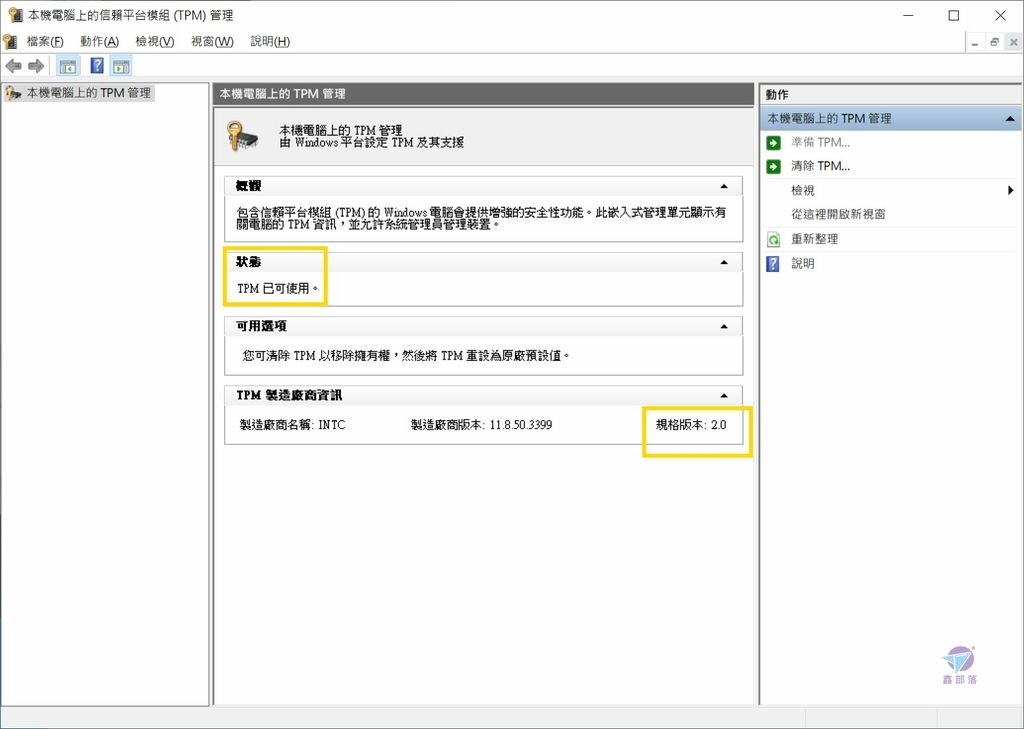Click the 概觀 description paragraph
Viewport: 1024px width, 729px height.
click(x=481, y=218)
